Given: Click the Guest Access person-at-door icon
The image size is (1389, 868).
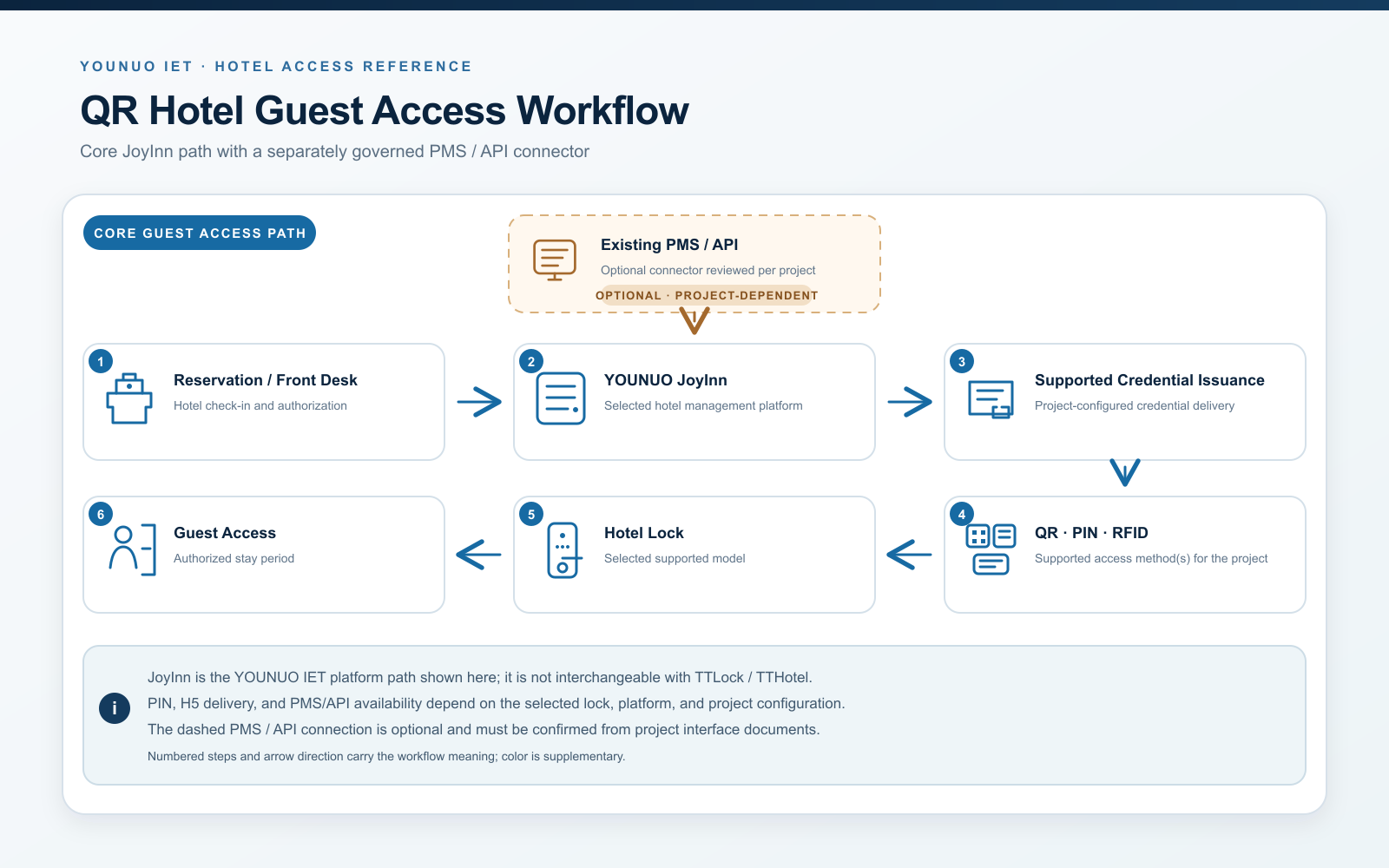Looking at the screenshot, I should pos(132,549).
